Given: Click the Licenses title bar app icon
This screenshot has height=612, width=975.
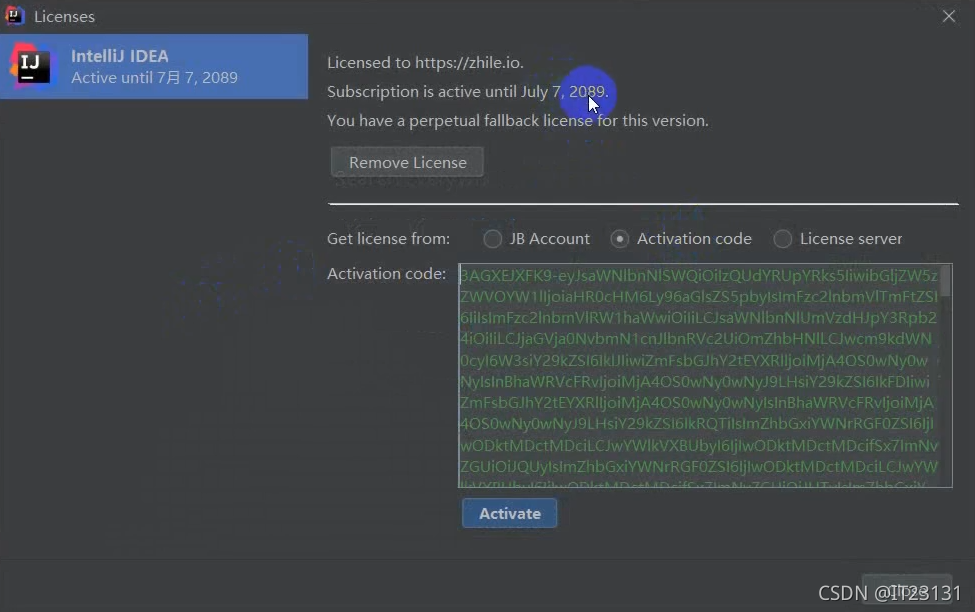Looking at the screenshot, I should 14,16.
